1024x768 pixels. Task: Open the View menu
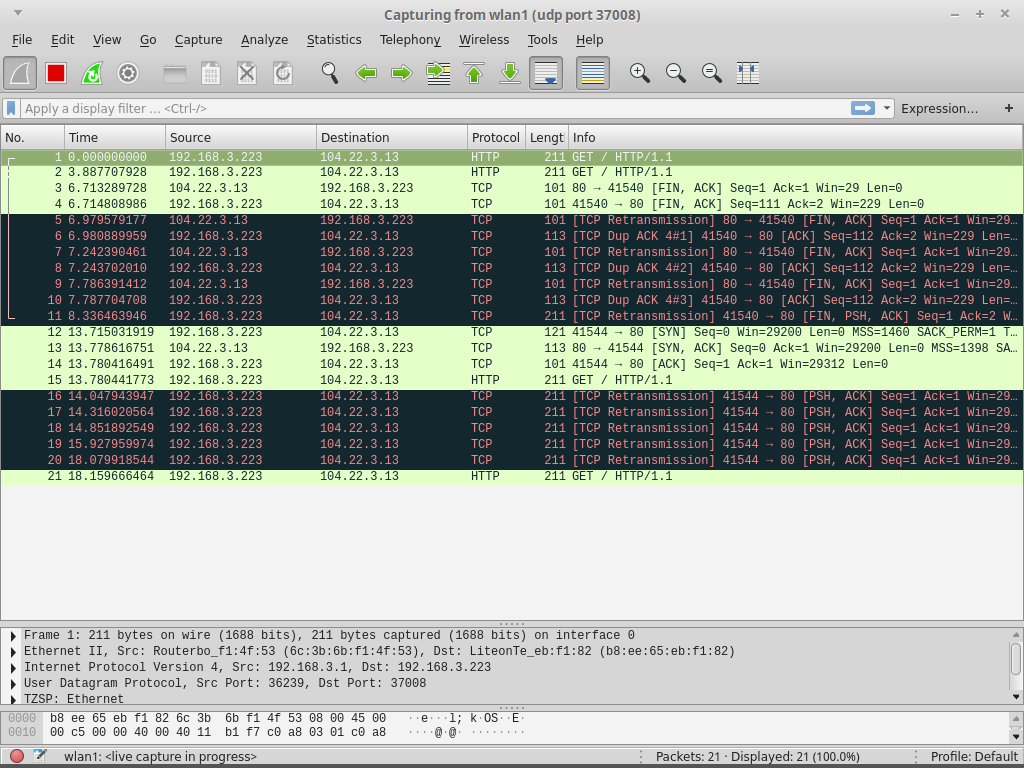pyautogui.click(x=106, y=40)
